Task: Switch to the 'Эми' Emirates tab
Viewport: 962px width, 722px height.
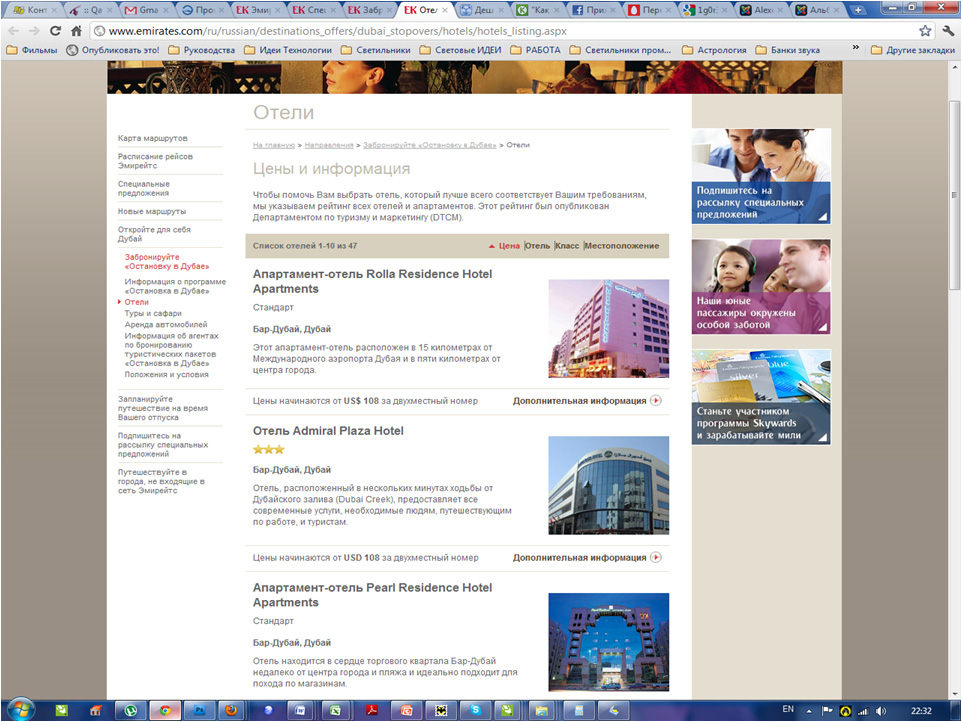Action: 258,10
